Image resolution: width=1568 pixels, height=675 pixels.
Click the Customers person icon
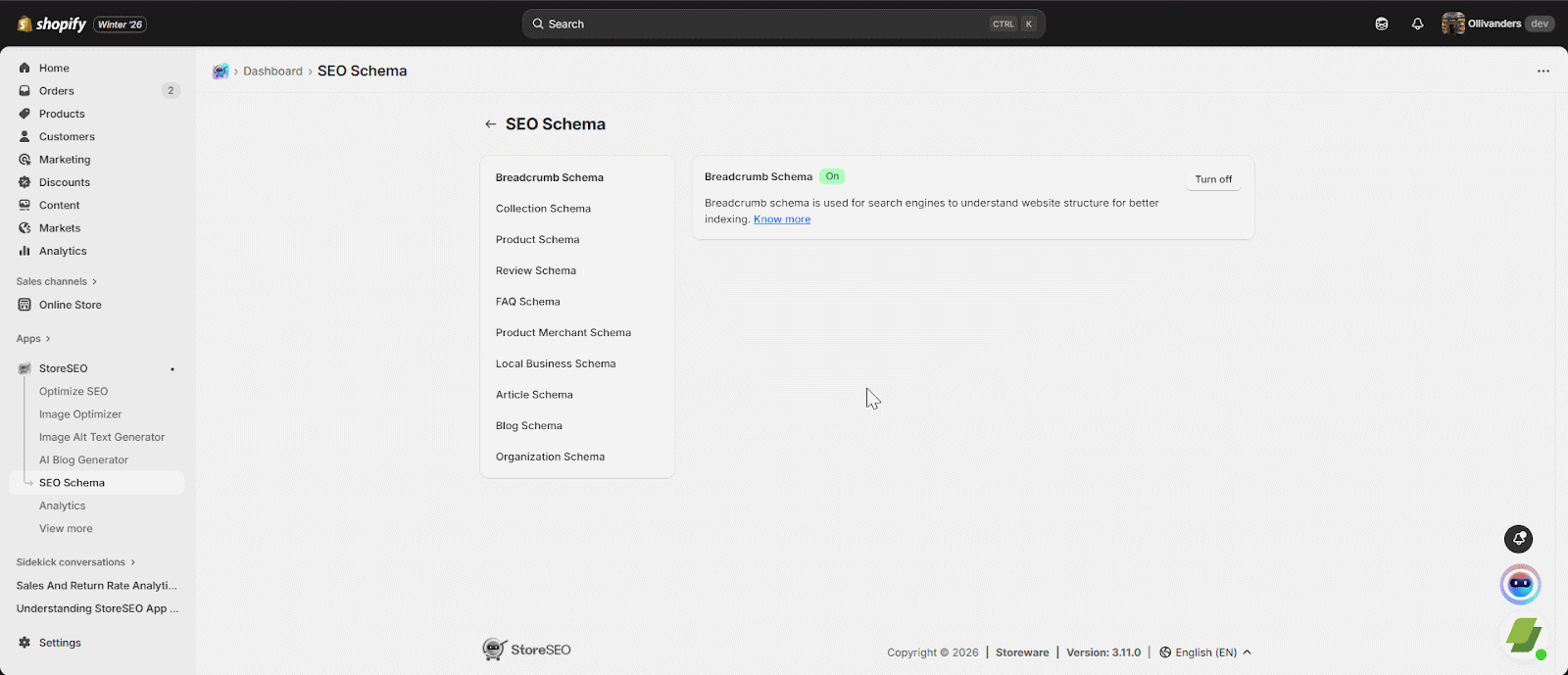(x=24, y=137)
